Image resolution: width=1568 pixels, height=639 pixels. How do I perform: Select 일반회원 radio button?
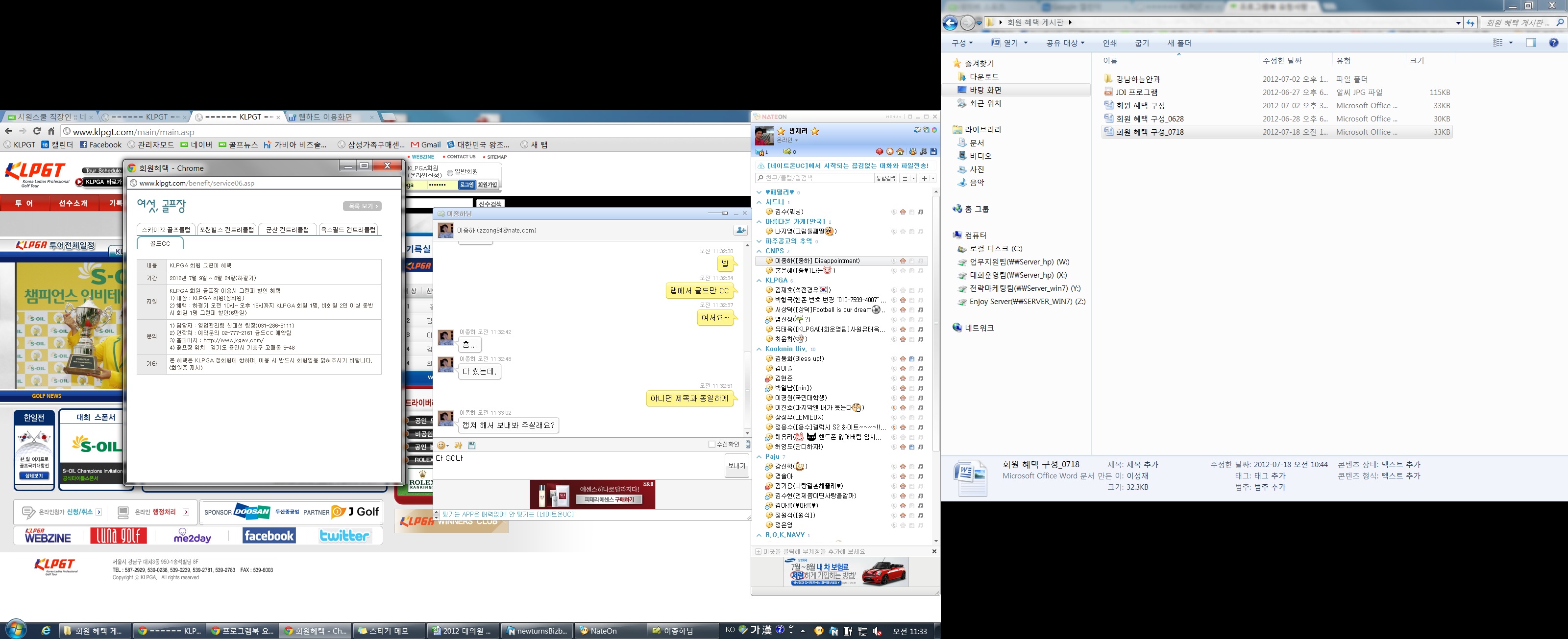click(450, 173)
